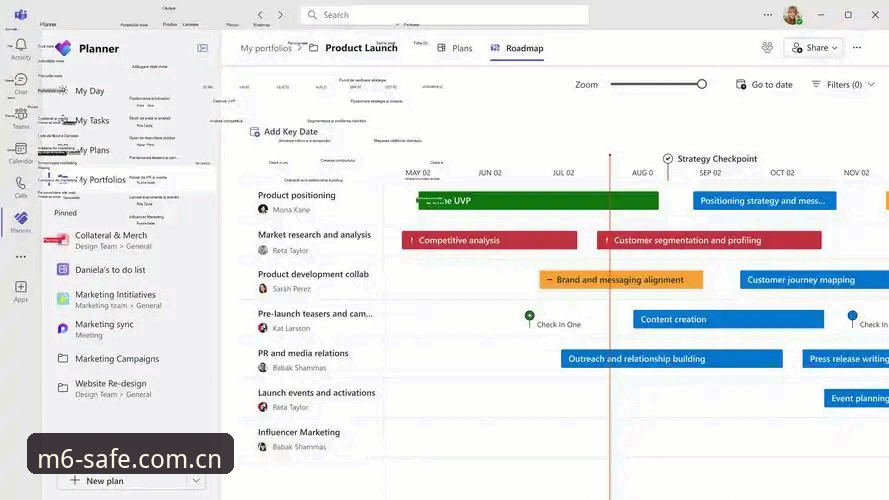The image size is (889, 500).
Task: Click My portfolios breadcrumb link
Action: point(266,48)
